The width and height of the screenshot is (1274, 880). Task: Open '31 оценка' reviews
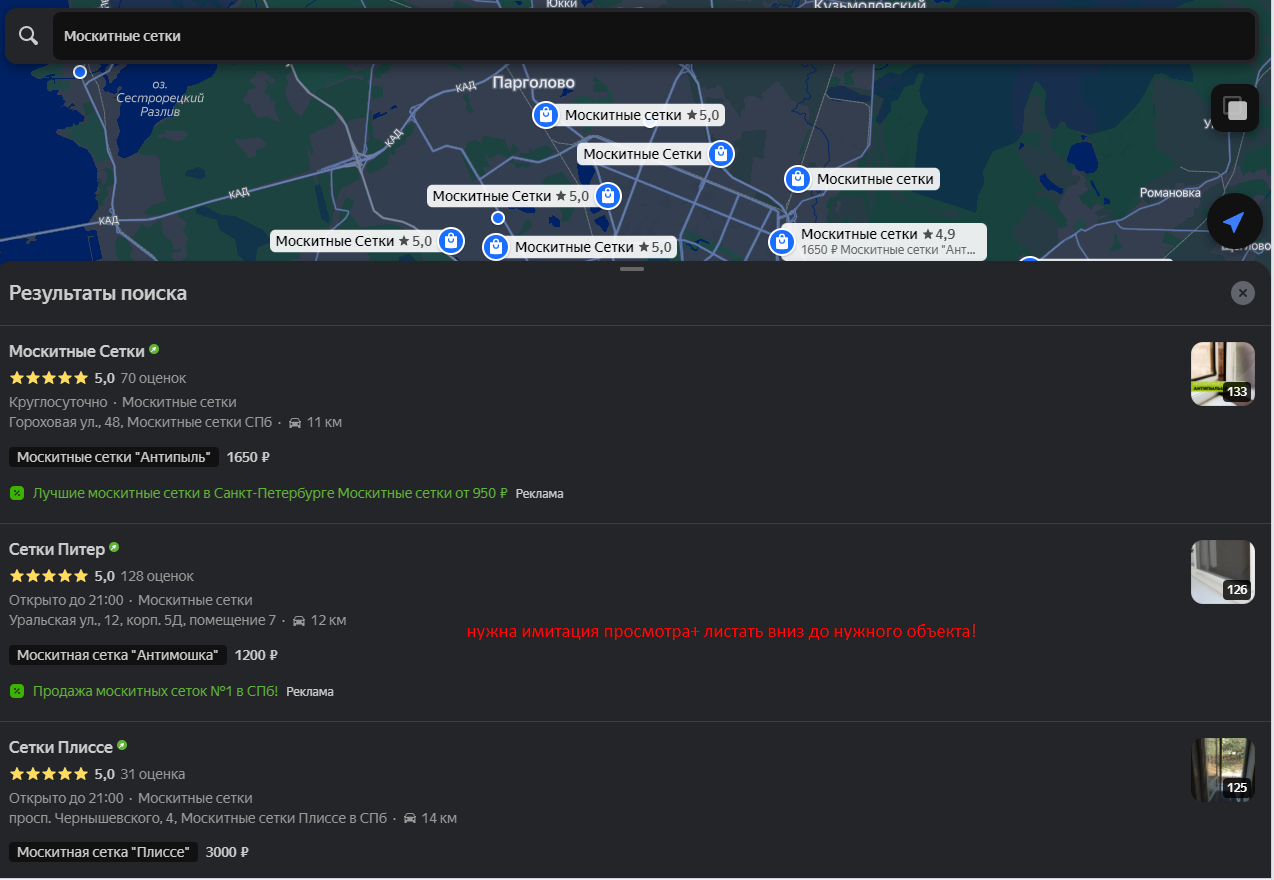pyautogui.click(x=153, y=774)
